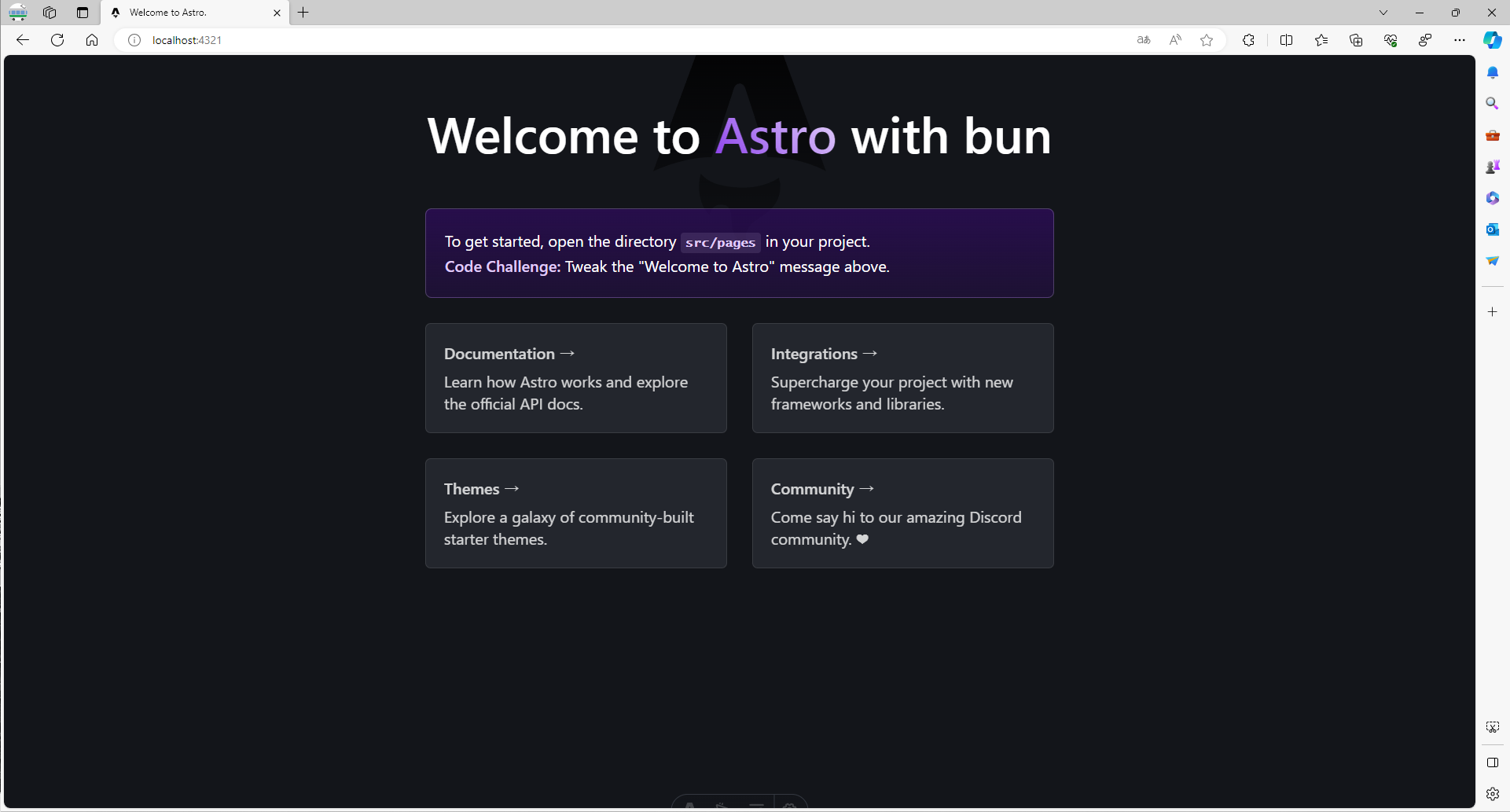Image resolution: width=1510 pixels, height=812 pixels.
Task: Close the Welcome to Astro tab
Action: [277, 13]
